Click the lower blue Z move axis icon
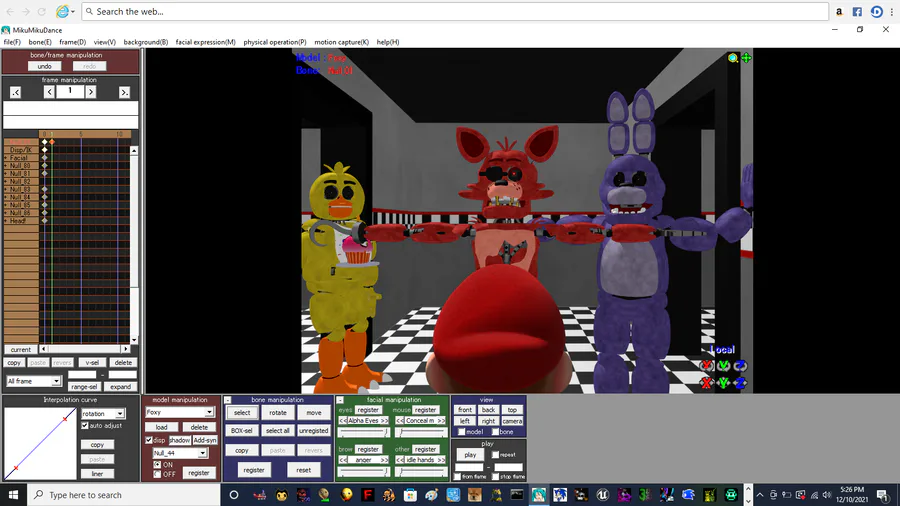The image size is (900, 506). (740, 383)
